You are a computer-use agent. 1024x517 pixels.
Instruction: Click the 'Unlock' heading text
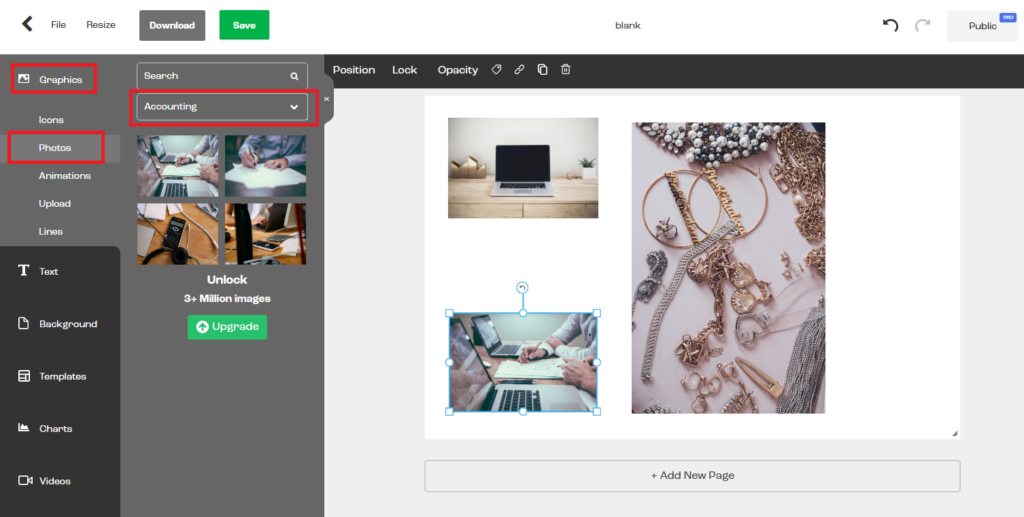227,279
